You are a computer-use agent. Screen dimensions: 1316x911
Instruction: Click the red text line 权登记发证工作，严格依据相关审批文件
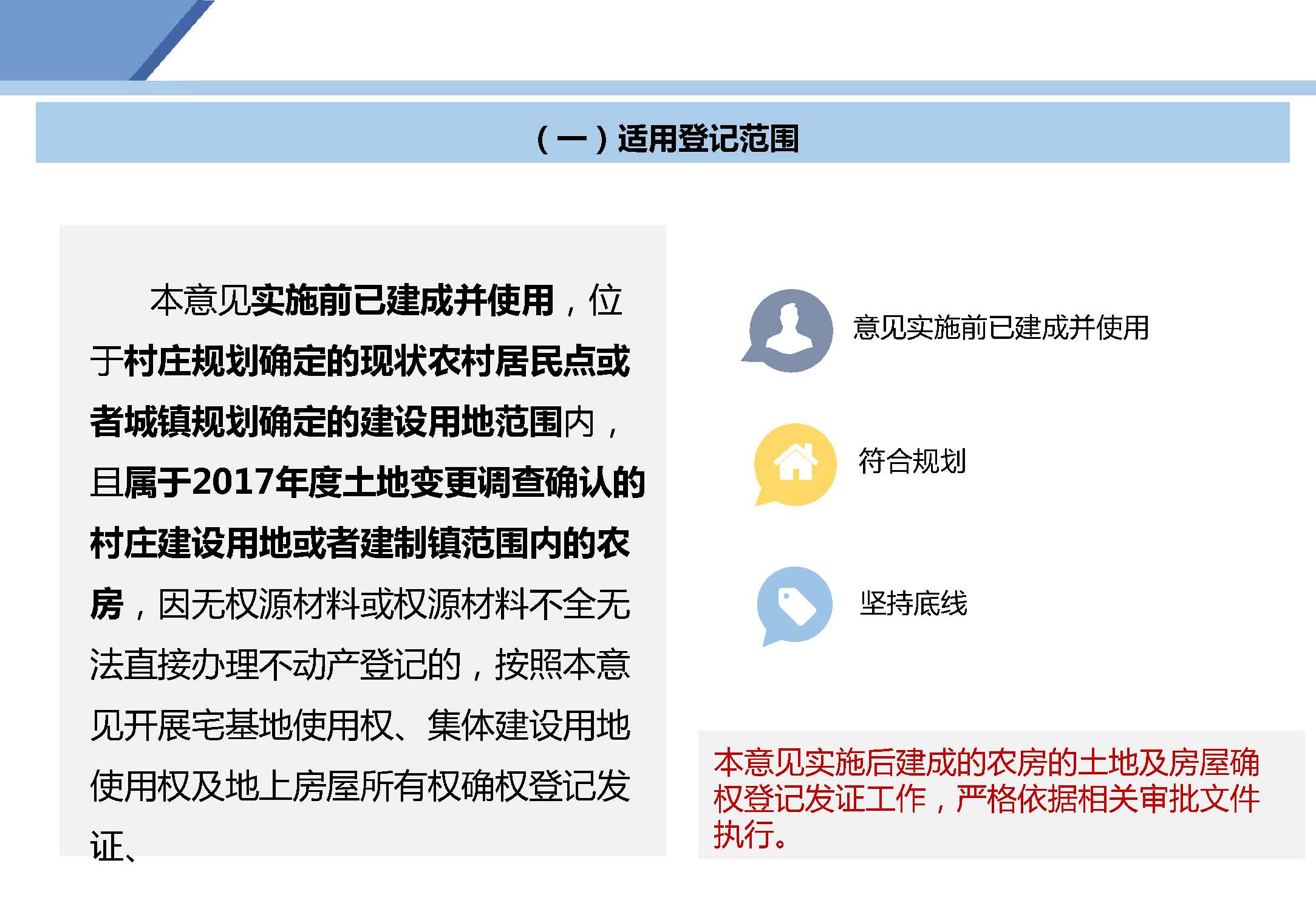(986, 799)
